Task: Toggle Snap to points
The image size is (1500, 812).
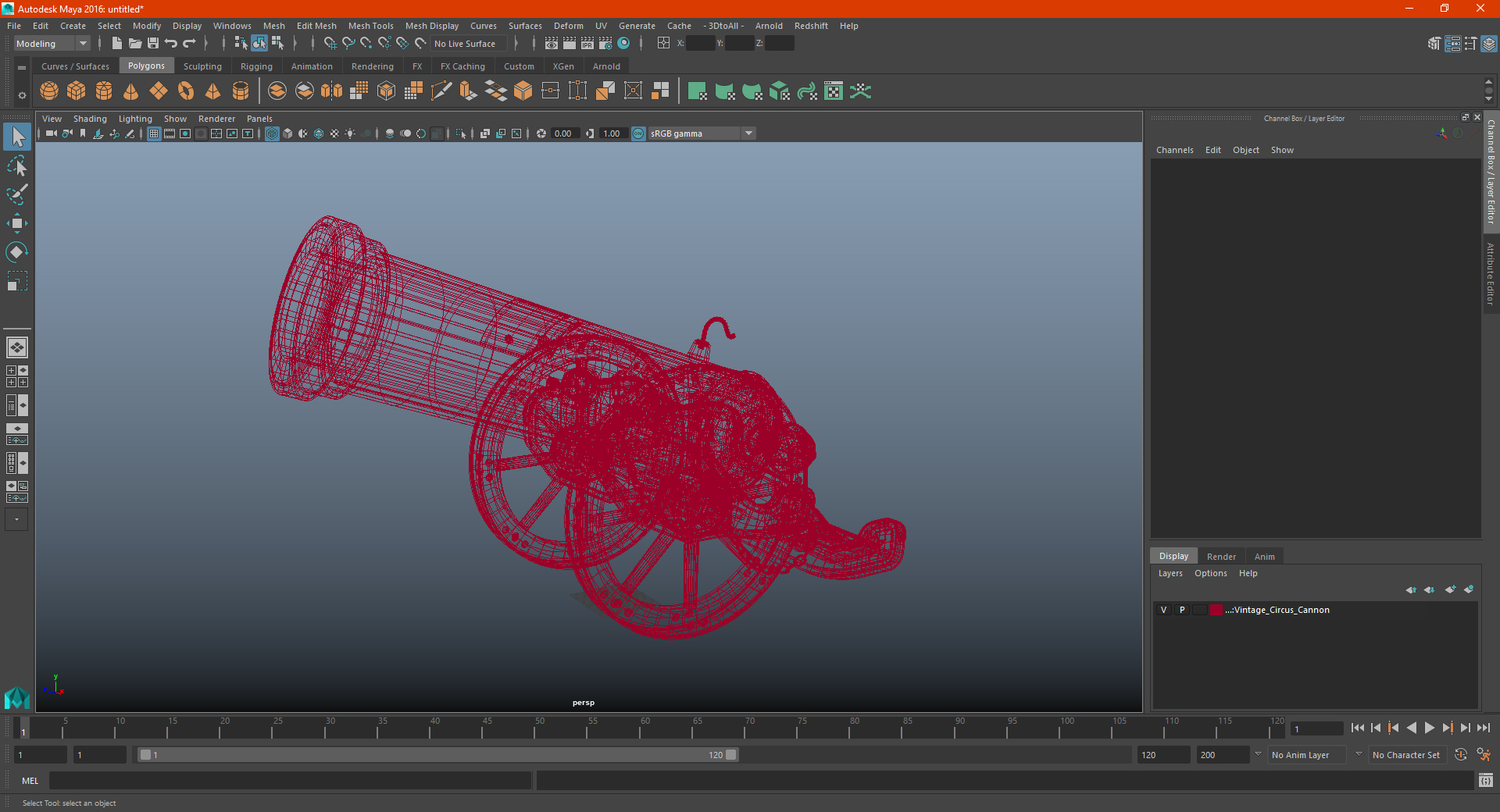Action: tap(366, 44)
